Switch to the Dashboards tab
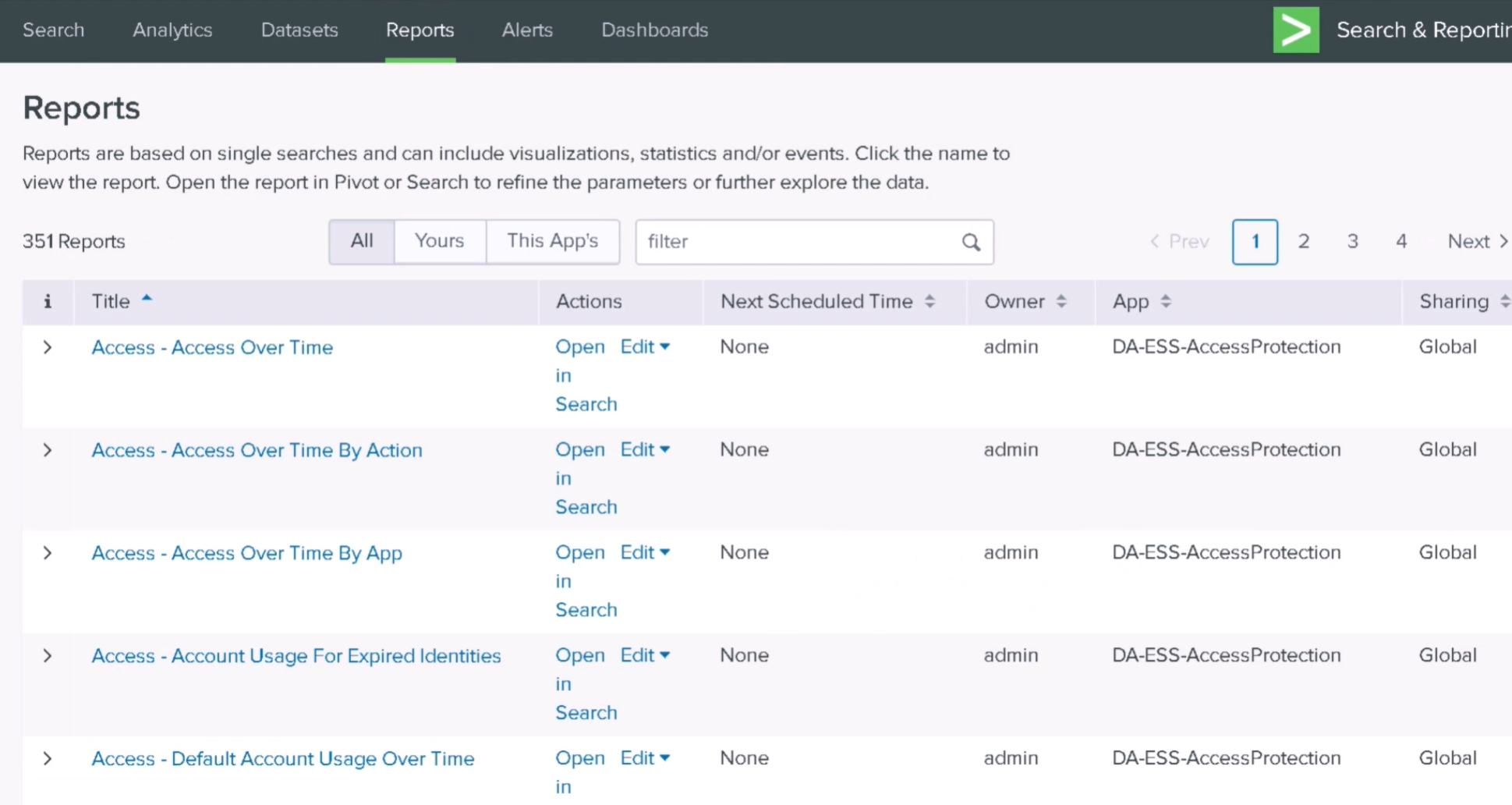 coord(655,30)
